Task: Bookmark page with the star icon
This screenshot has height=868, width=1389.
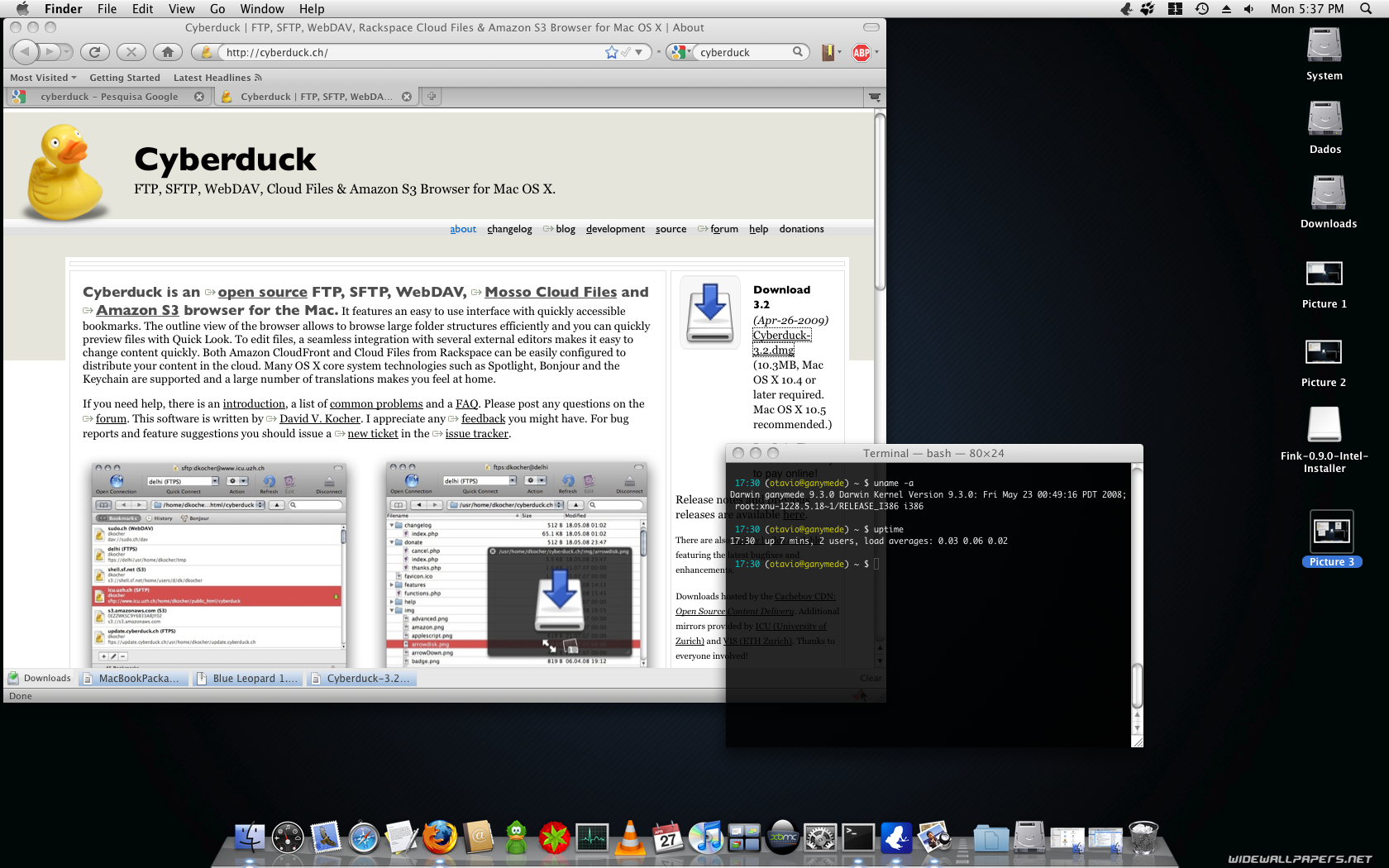Action: tap(611, 52)
